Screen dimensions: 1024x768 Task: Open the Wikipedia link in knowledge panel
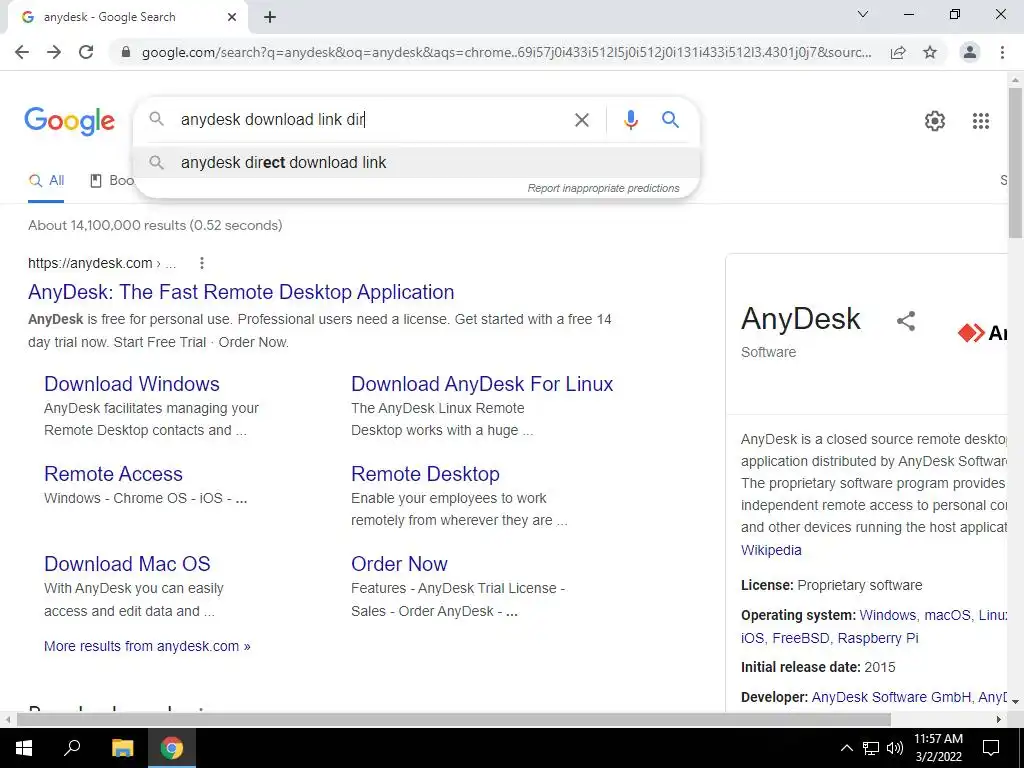771,550
